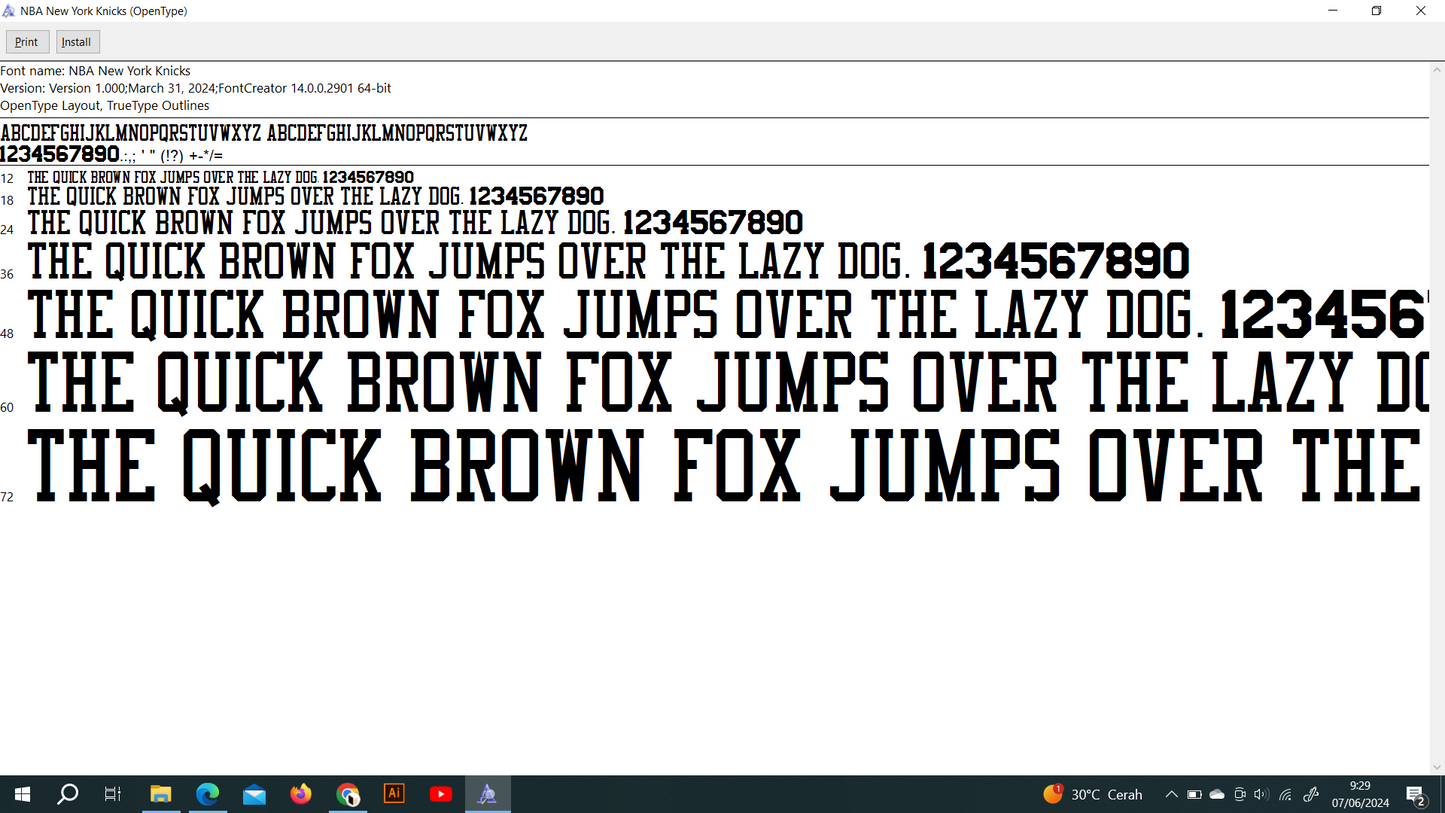Open taskbar Search magnifier

tap(68, 794)
